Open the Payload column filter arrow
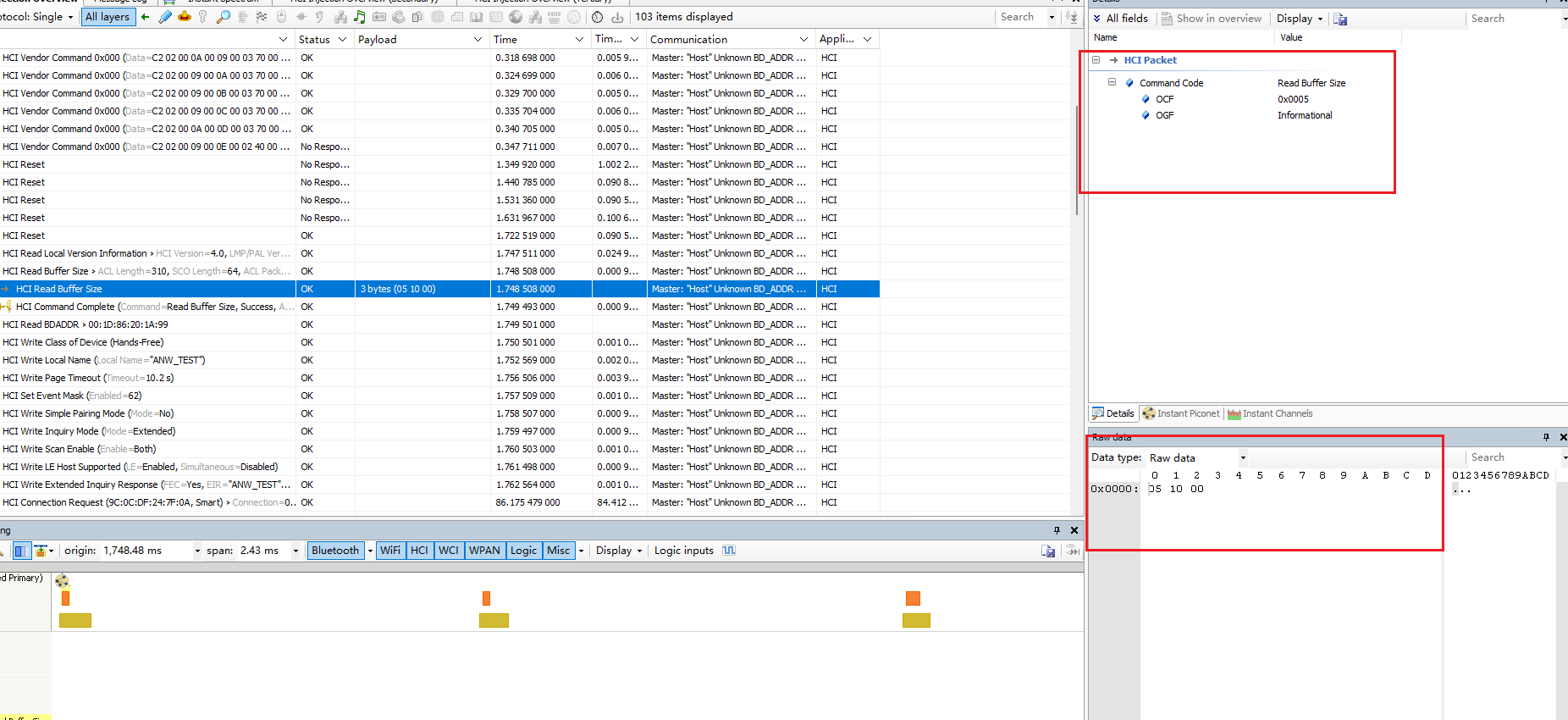The width and height of the screenshot is (1568, 720). [x=478, y=39]
